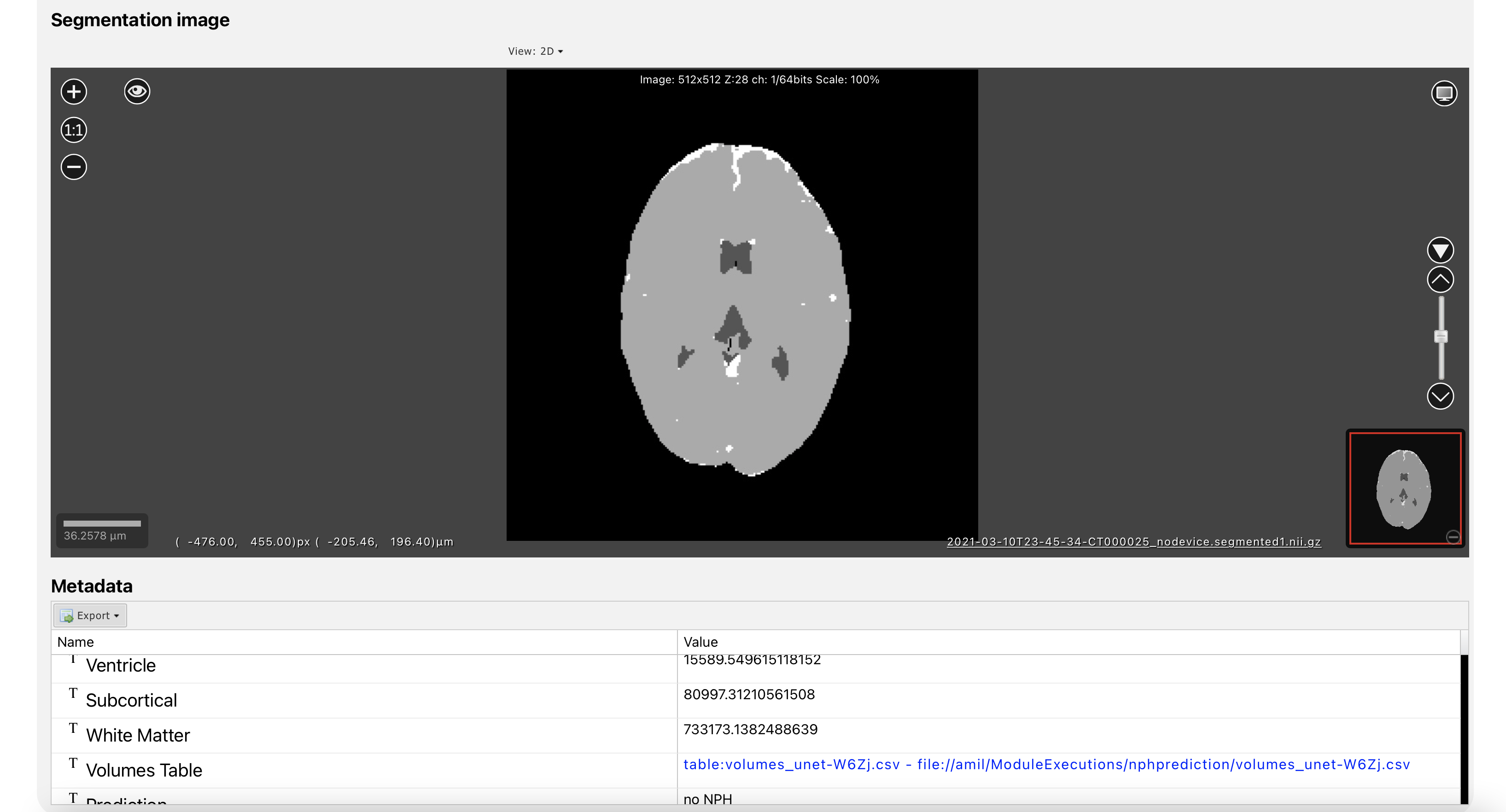This screenshot has width=1506, height=812.
Task: Sort by the Value column header
Action: click(700, 642)
